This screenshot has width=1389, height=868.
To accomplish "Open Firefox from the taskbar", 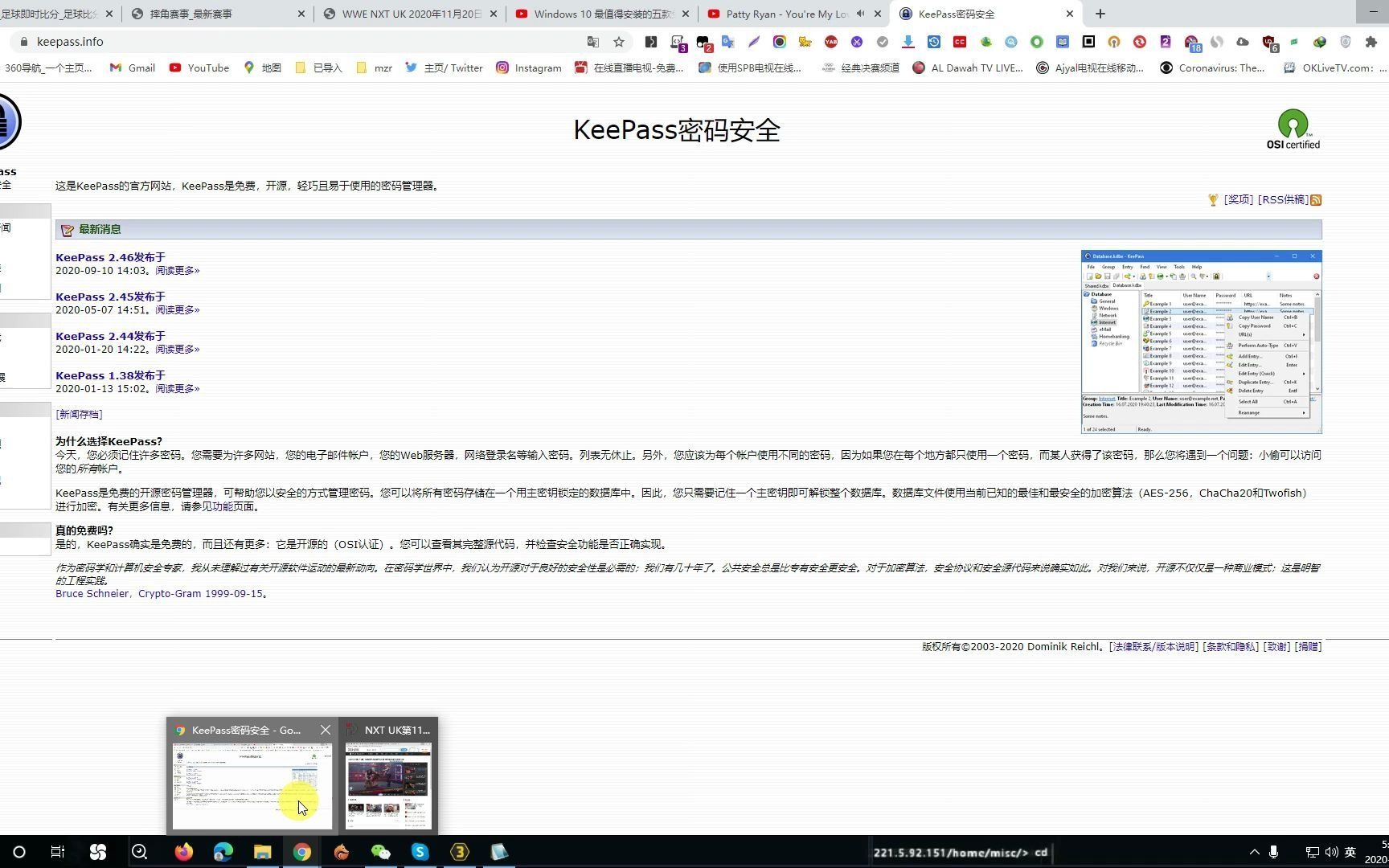I will [184, 852].
